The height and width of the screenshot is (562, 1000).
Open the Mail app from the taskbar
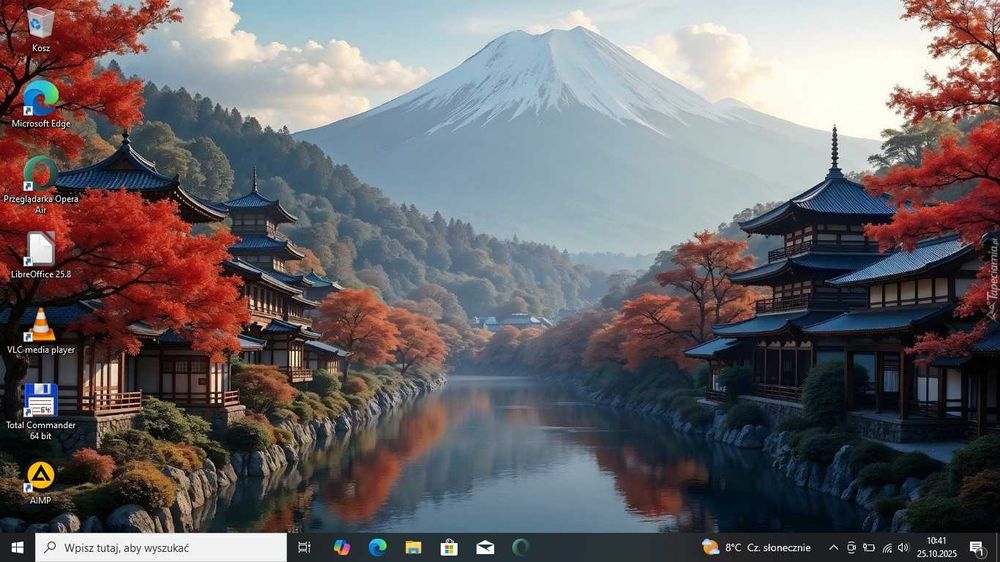click(x=485, y=547)
